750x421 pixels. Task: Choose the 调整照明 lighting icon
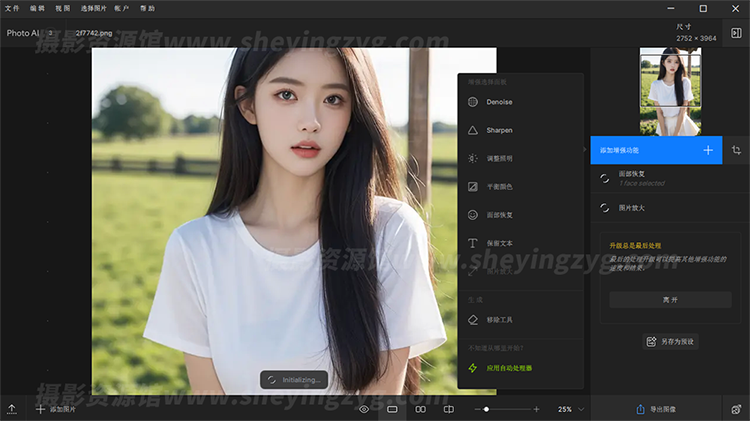pyautogui.click(x=473, y=158)
